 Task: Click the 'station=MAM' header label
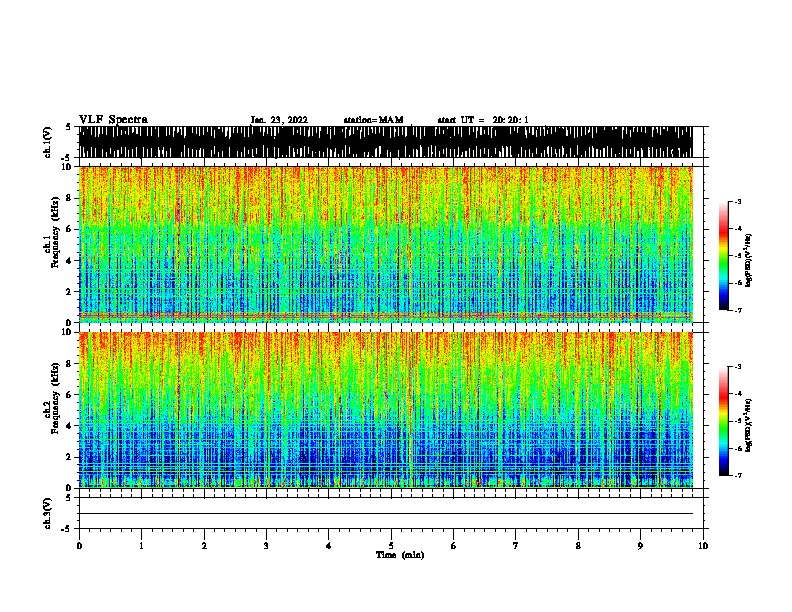pyautogui.click(x=373, y=120)
